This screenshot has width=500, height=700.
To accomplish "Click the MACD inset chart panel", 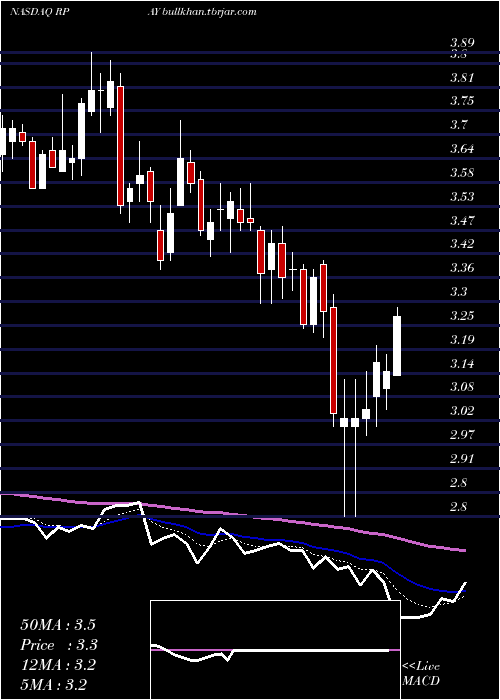I will point(275,650).
